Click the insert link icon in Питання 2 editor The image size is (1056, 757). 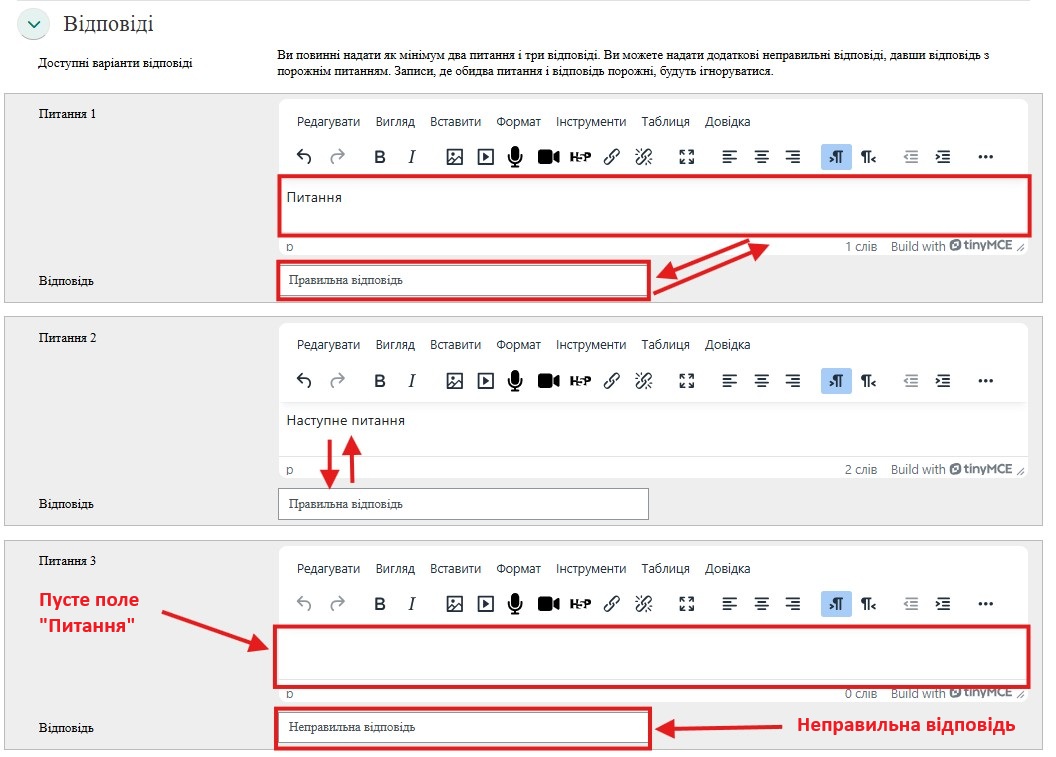[612, 381]
